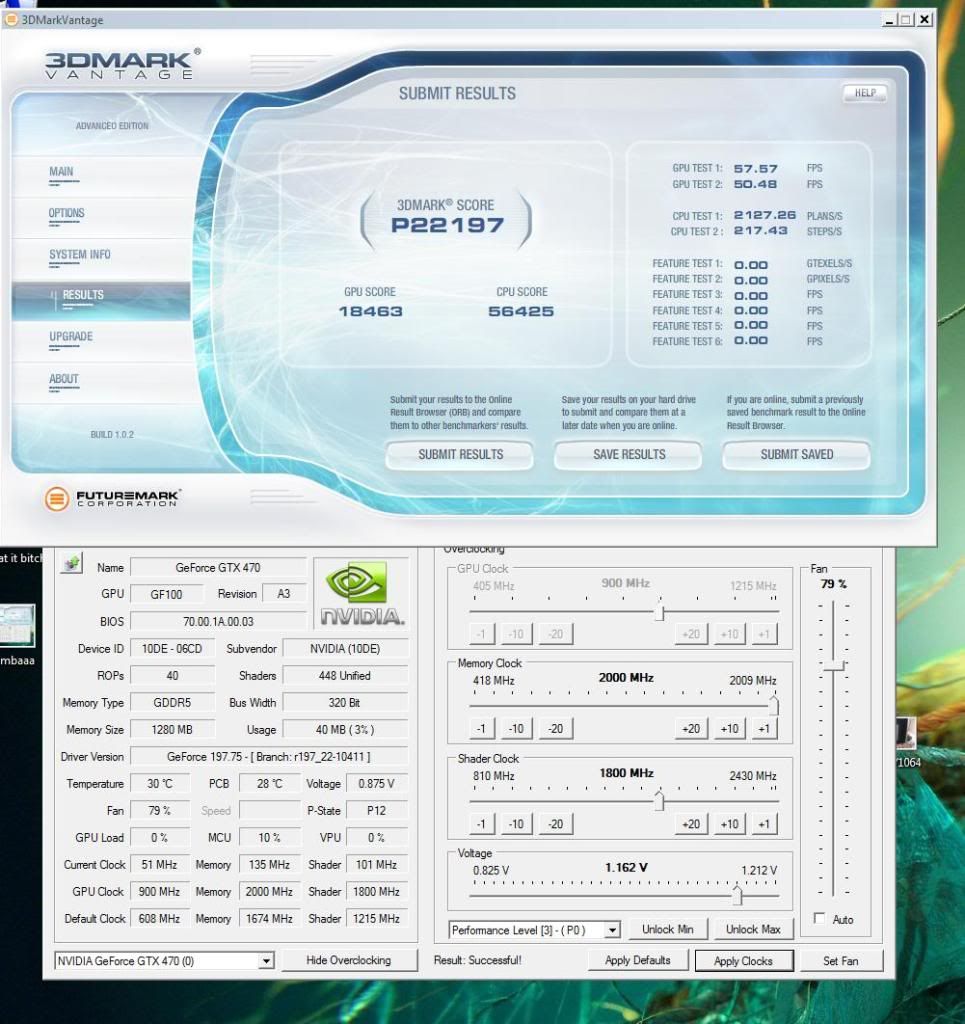Click the NVIDIA logo in the GPU info panel
965x1024 pixels.
pyautogui.click(x=362, y=593)
